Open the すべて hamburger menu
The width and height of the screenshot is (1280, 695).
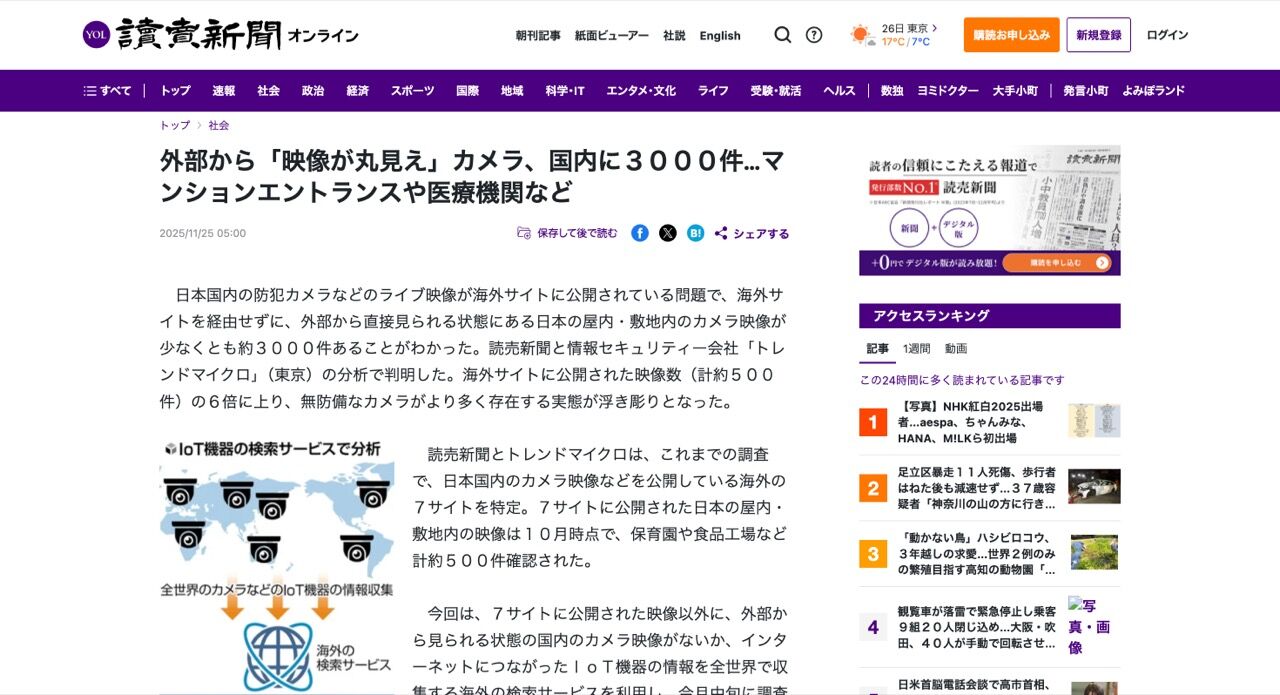pyautogui.click(x=107, y=91)
